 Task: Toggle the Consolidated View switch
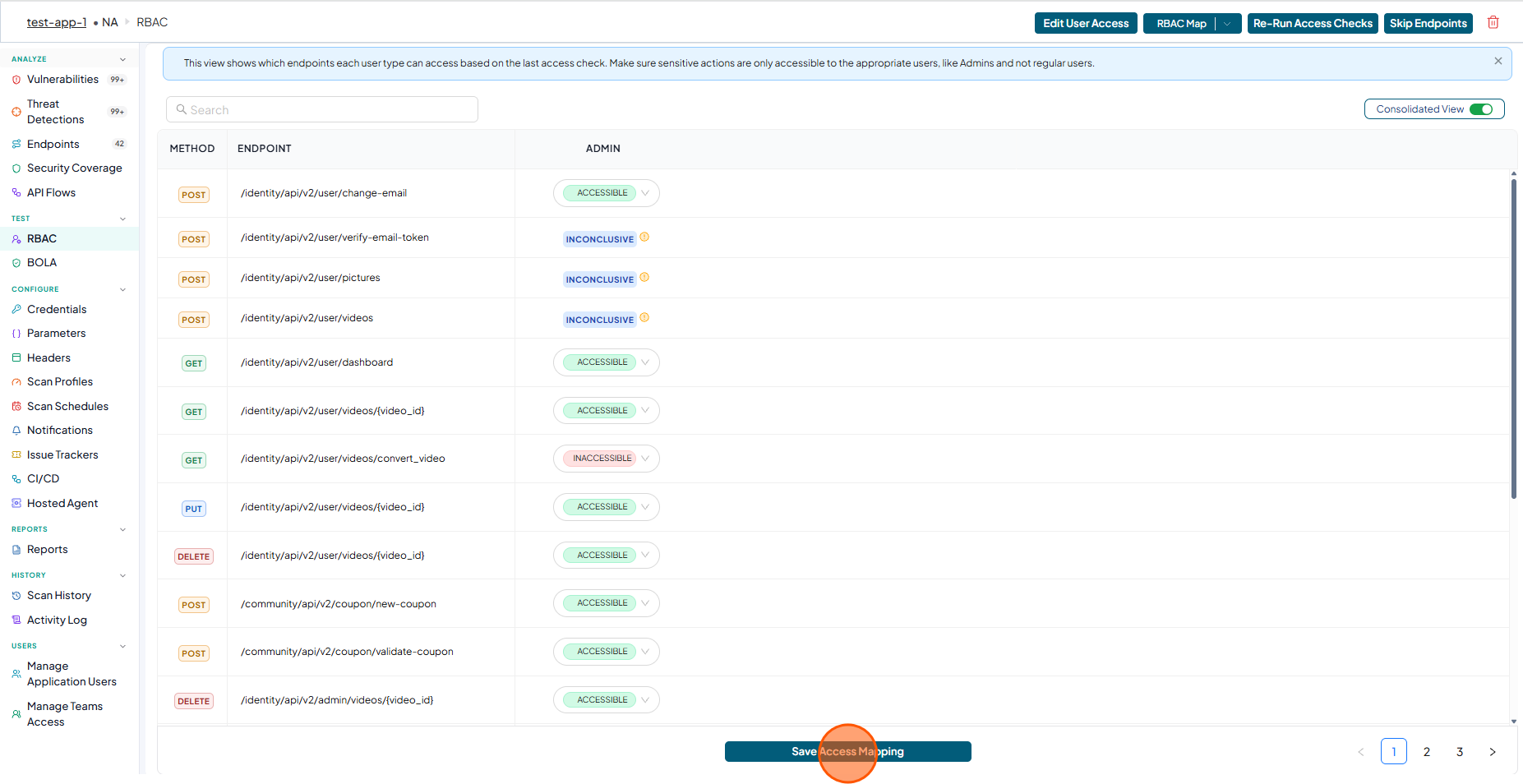pyautogui.click(x=1481, y=109)
